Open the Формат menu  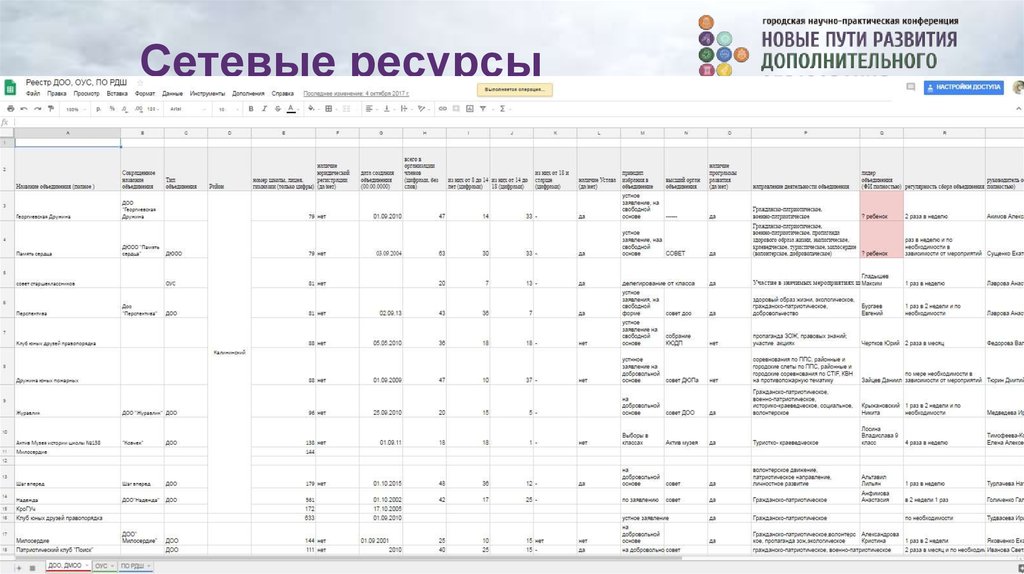pos(145,94)
